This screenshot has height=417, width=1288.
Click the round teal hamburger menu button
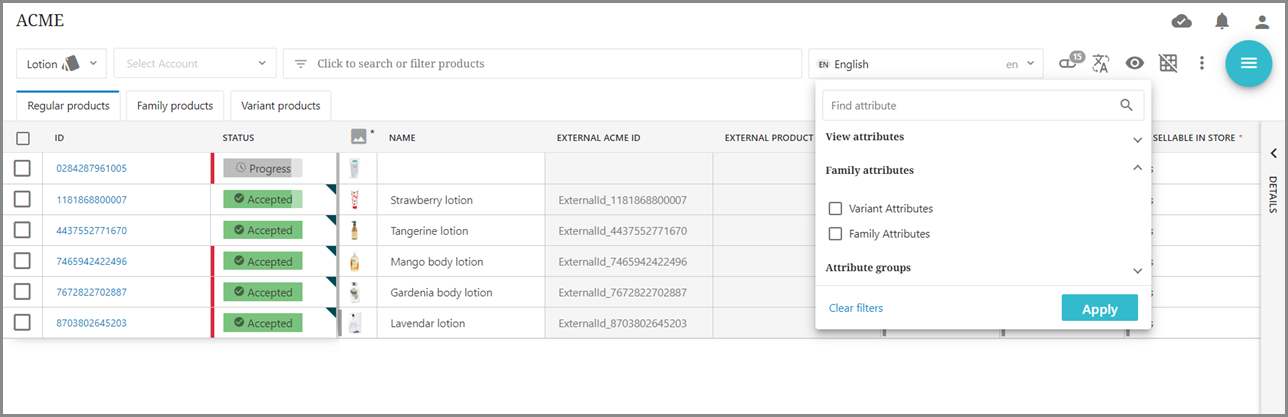click(1248, 63)
